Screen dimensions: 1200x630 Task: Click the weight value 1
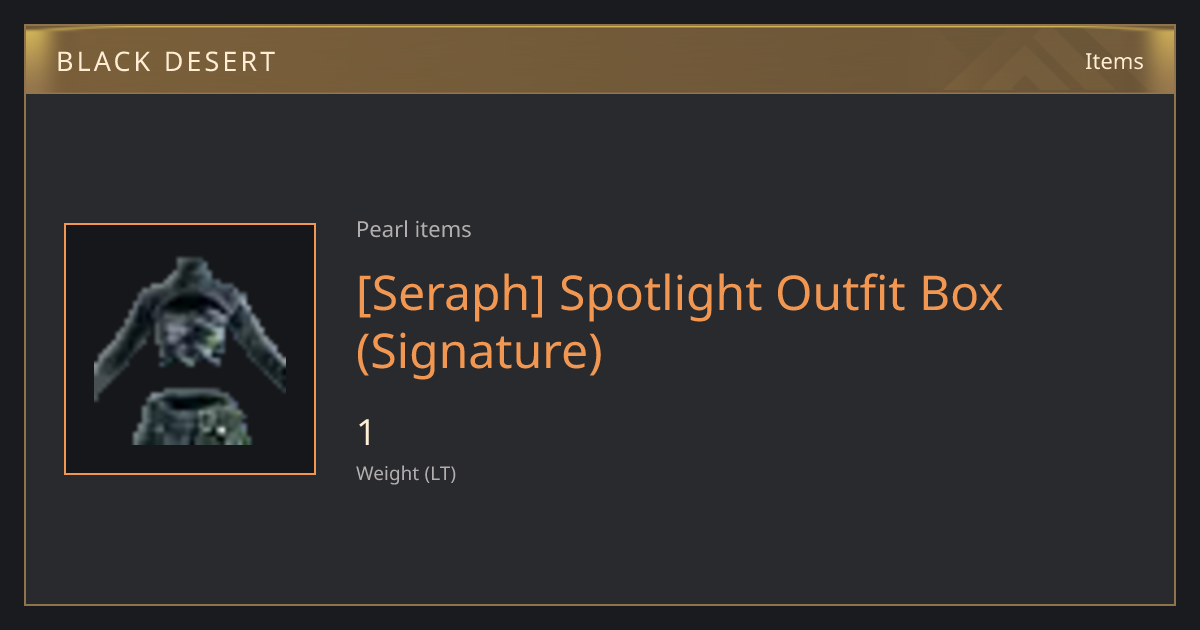click(366, 433)
